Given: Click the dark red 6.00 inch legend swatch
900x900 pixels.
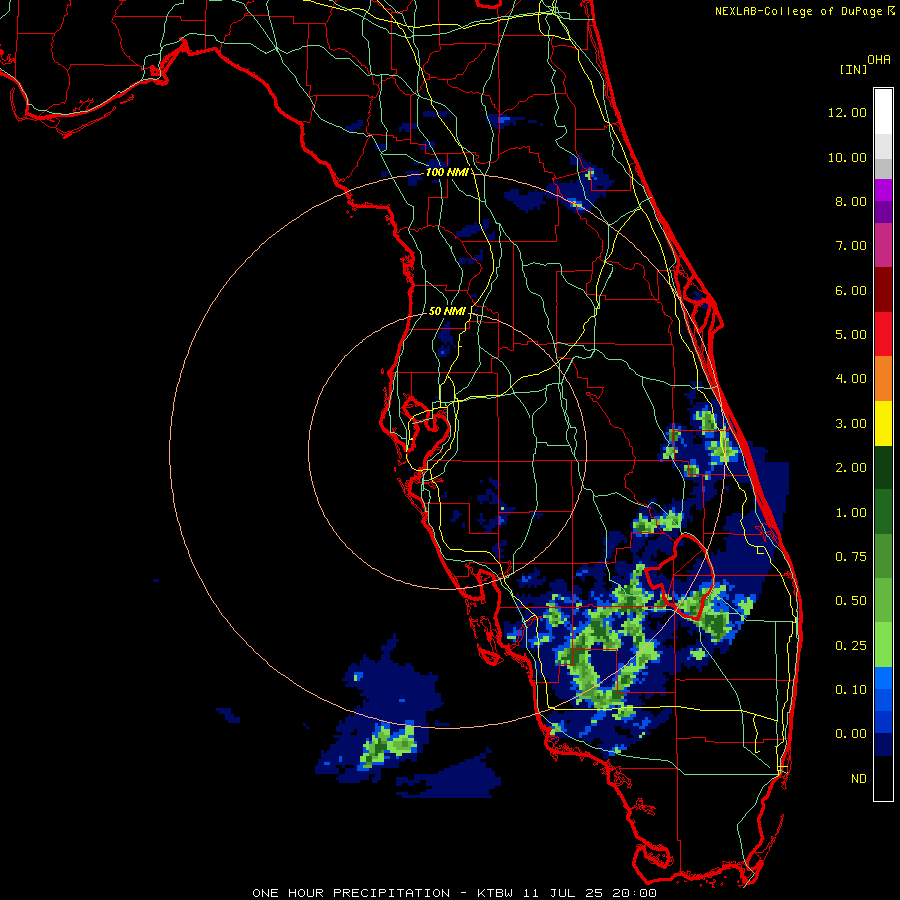Looking at the screenshot, I should [x=883, y=290].
